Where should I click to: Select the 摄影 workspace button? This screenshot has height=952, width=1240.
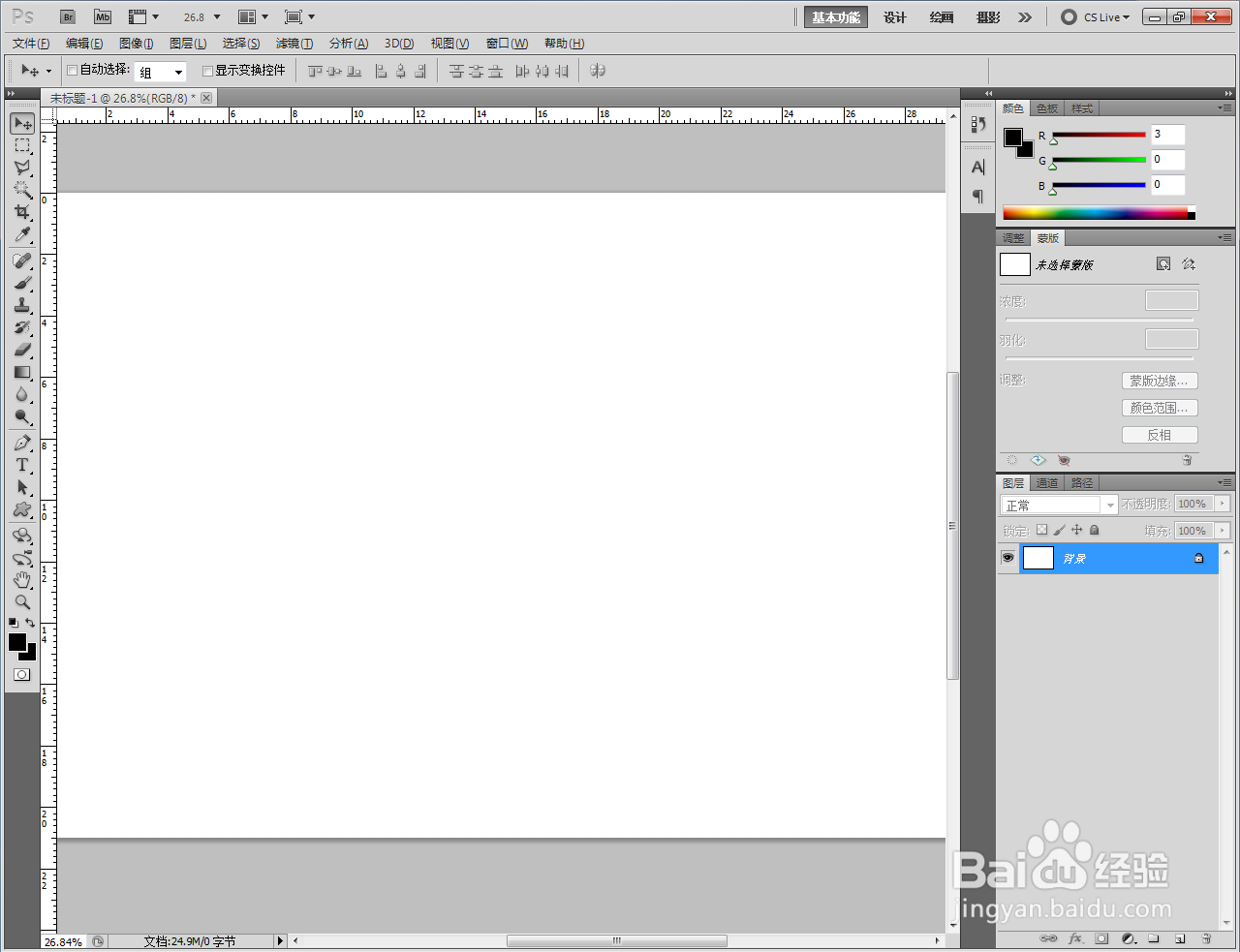988,17
